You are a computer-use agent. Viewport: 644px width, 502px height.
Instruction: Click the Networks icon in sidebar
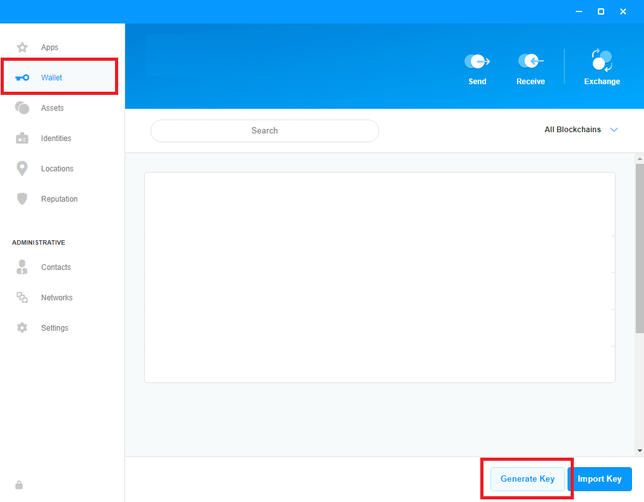point(22,297)
